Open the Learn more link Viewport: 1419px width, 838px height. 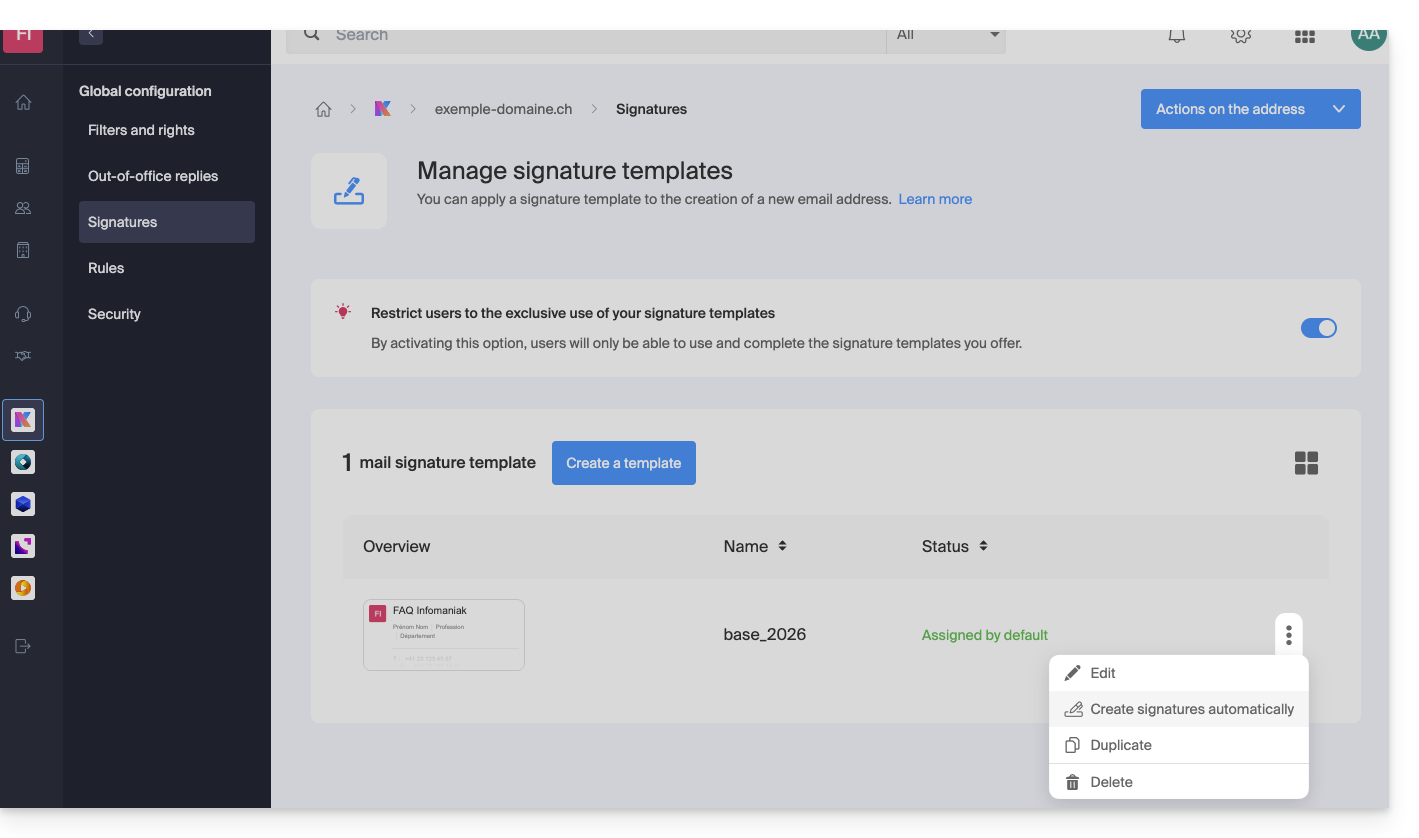coord(935,199)
